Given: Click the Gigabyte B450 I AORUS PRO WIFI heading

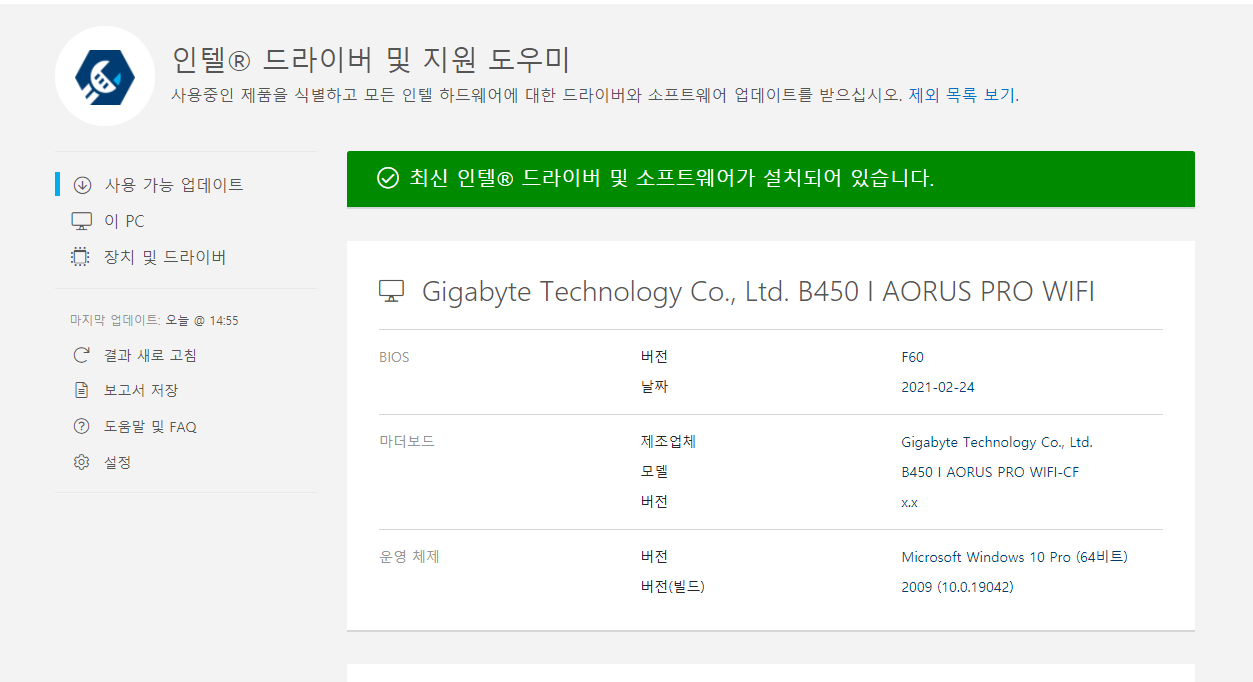Looking at the screenshot, I should pyautogui.click(x=758, y=292).
